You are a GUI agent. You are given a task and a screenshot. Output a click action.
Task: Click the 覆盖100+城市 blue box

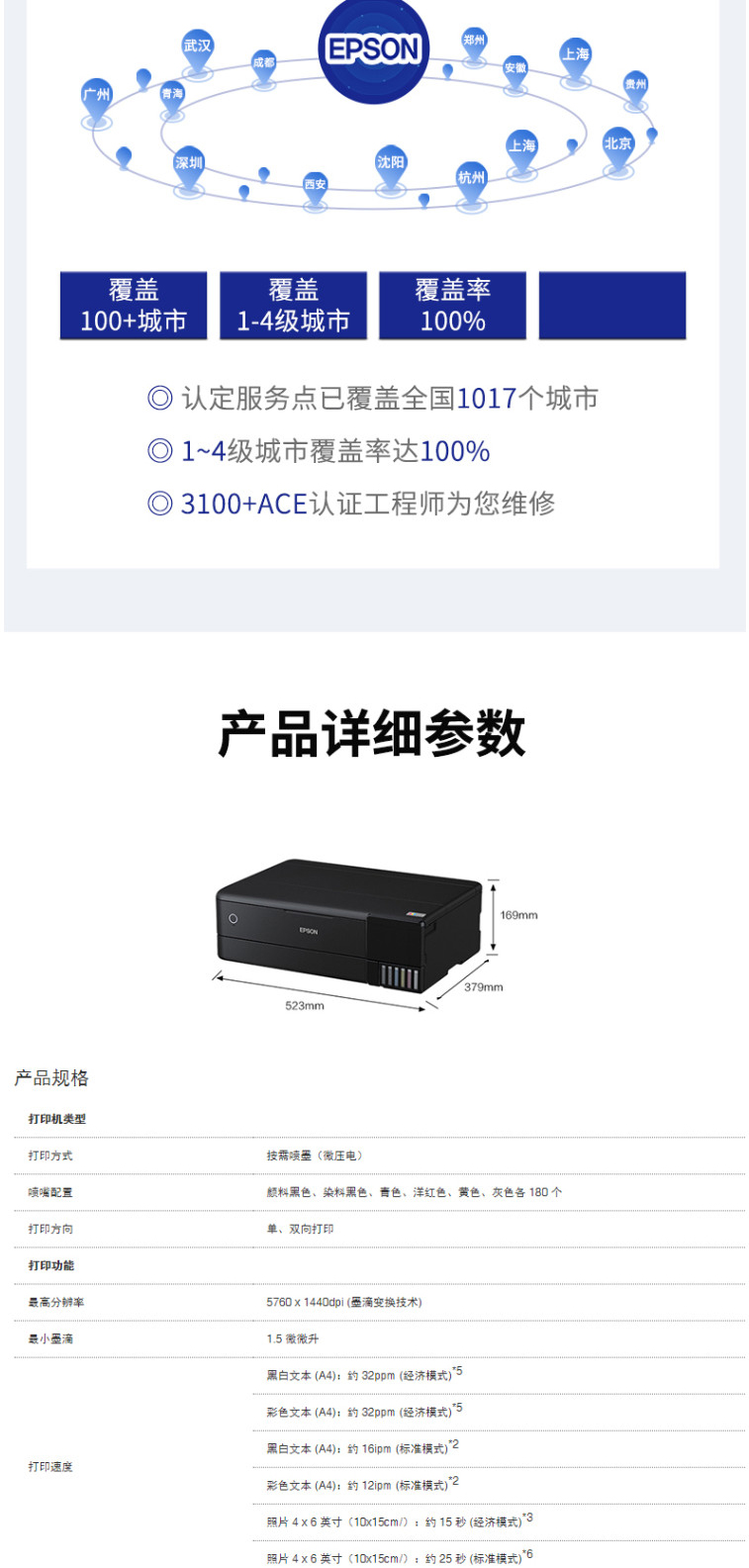tap(134, 306)
